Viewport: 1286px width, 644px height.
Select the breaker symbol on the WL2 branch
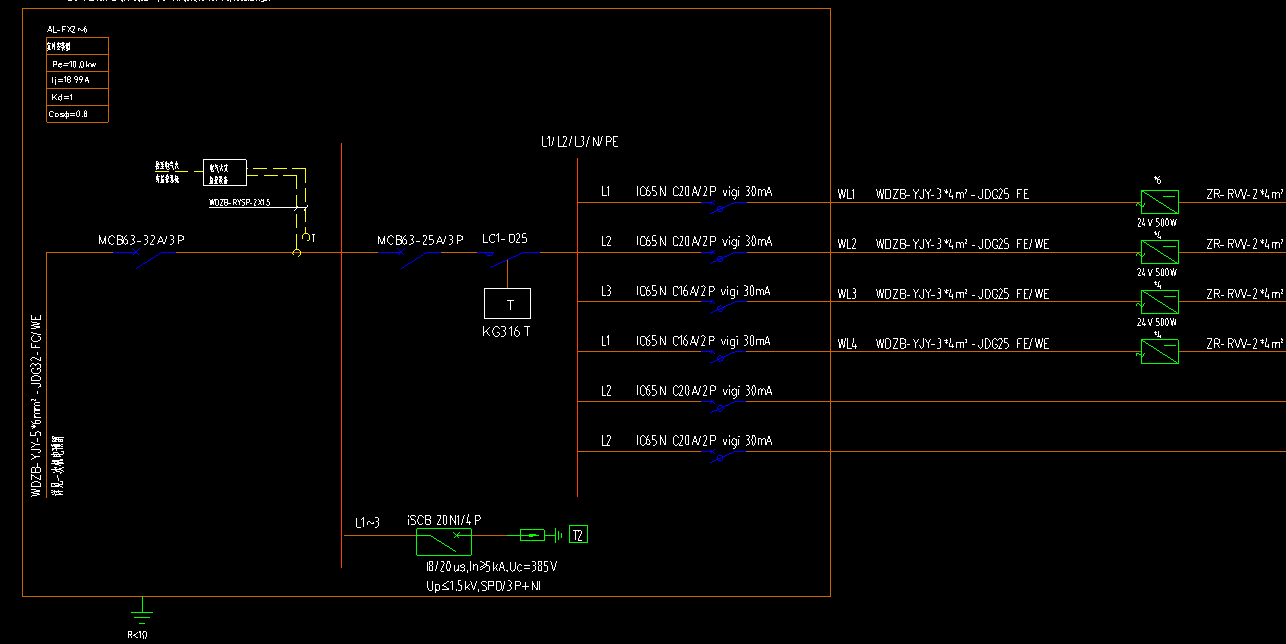pos(726,257)
